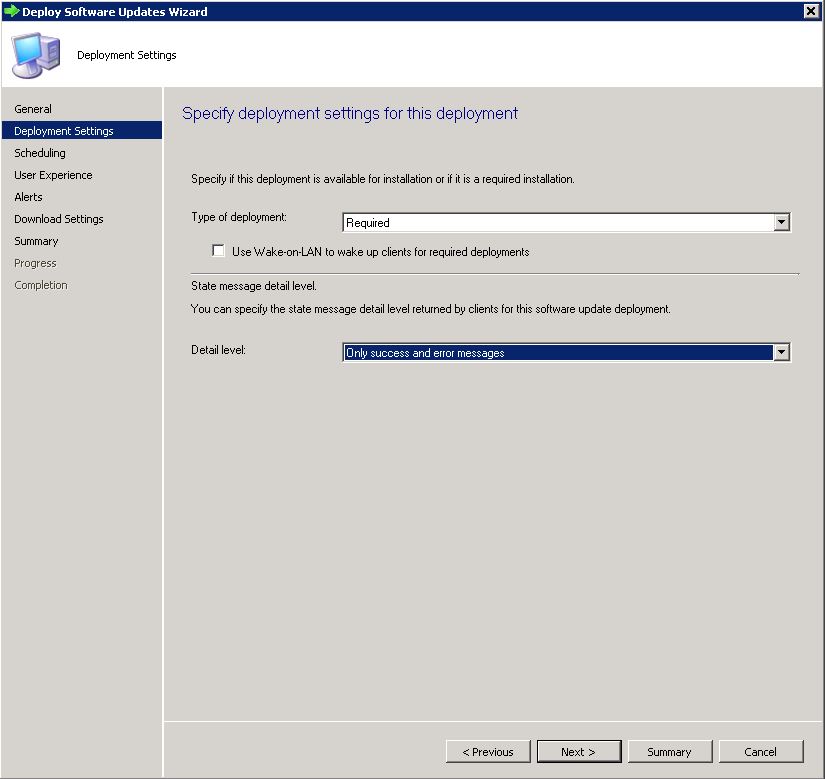Click the Progress step in sidebar
Screen dimensions: 825x779
[x=35, y=263]
